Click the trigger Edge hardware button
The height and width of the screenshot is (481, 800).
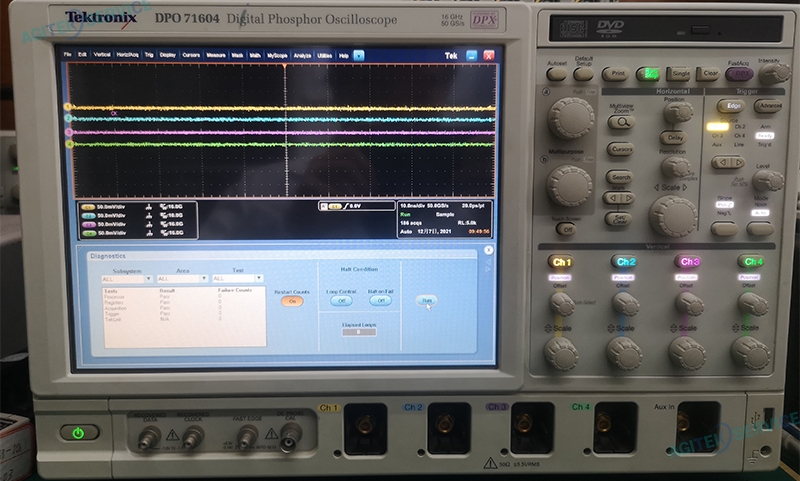(731, 106)
